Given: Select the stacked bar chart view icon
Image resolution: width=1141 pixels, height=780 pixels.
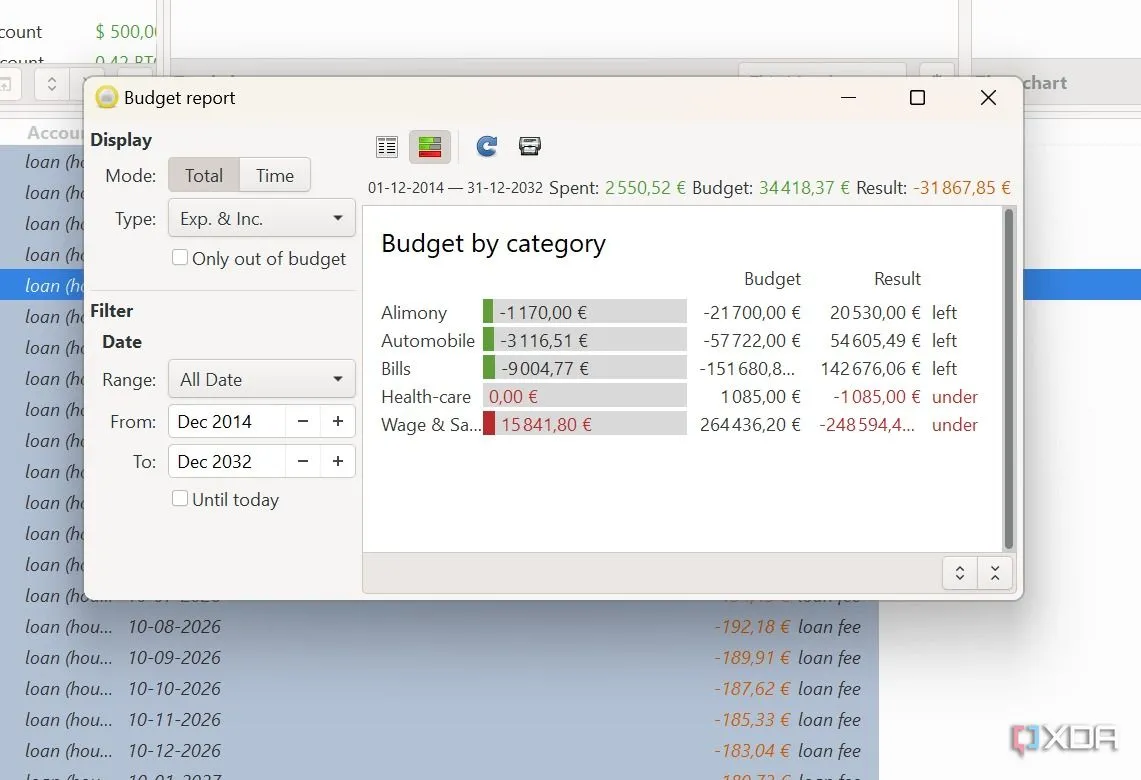Looking at the screenshot, I should point(430,147).
